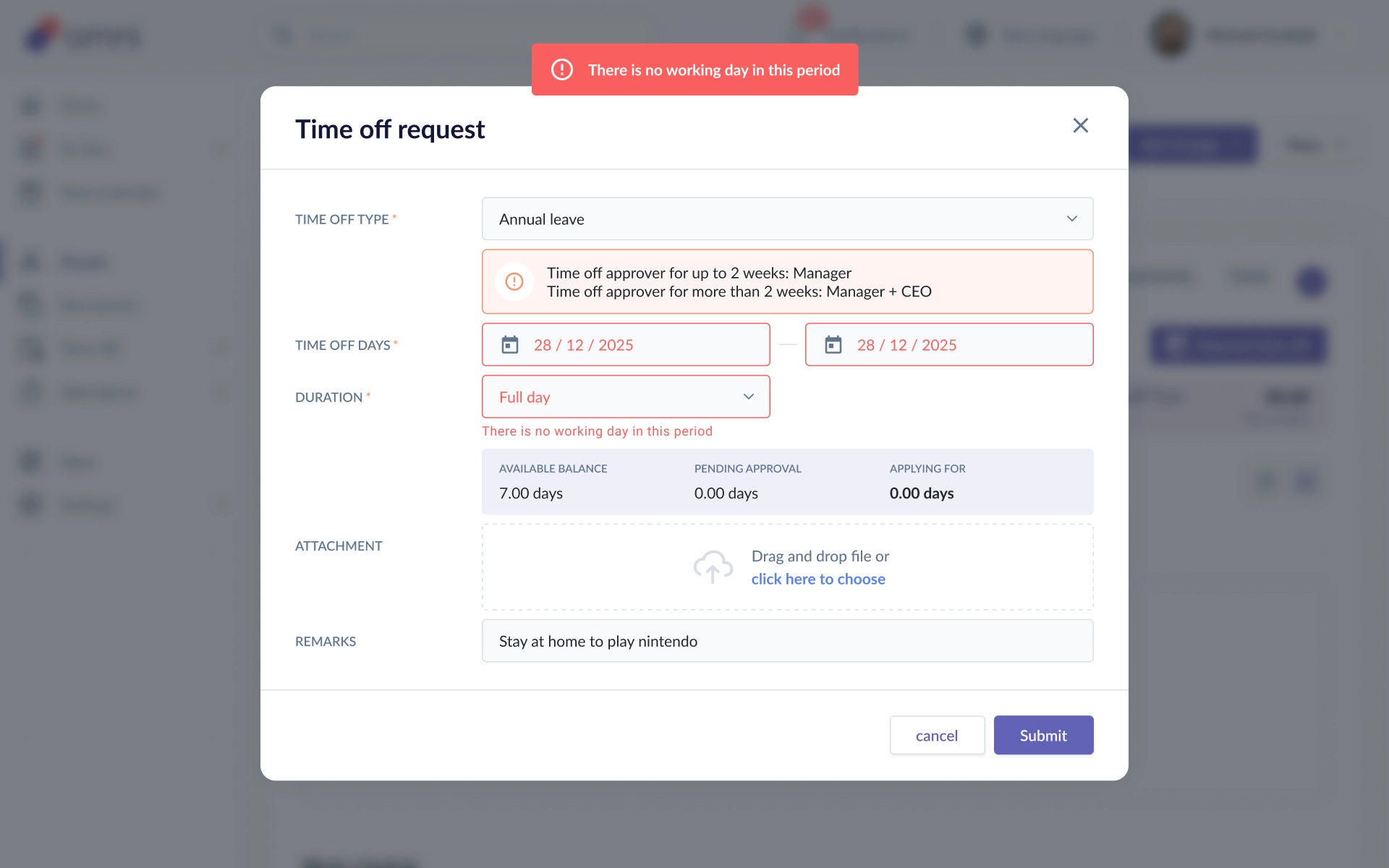Image resolution: width=1389 pixels, height=868 pixels.
Task: Click the end date field 28/12/2025
Action: (949, 344)
